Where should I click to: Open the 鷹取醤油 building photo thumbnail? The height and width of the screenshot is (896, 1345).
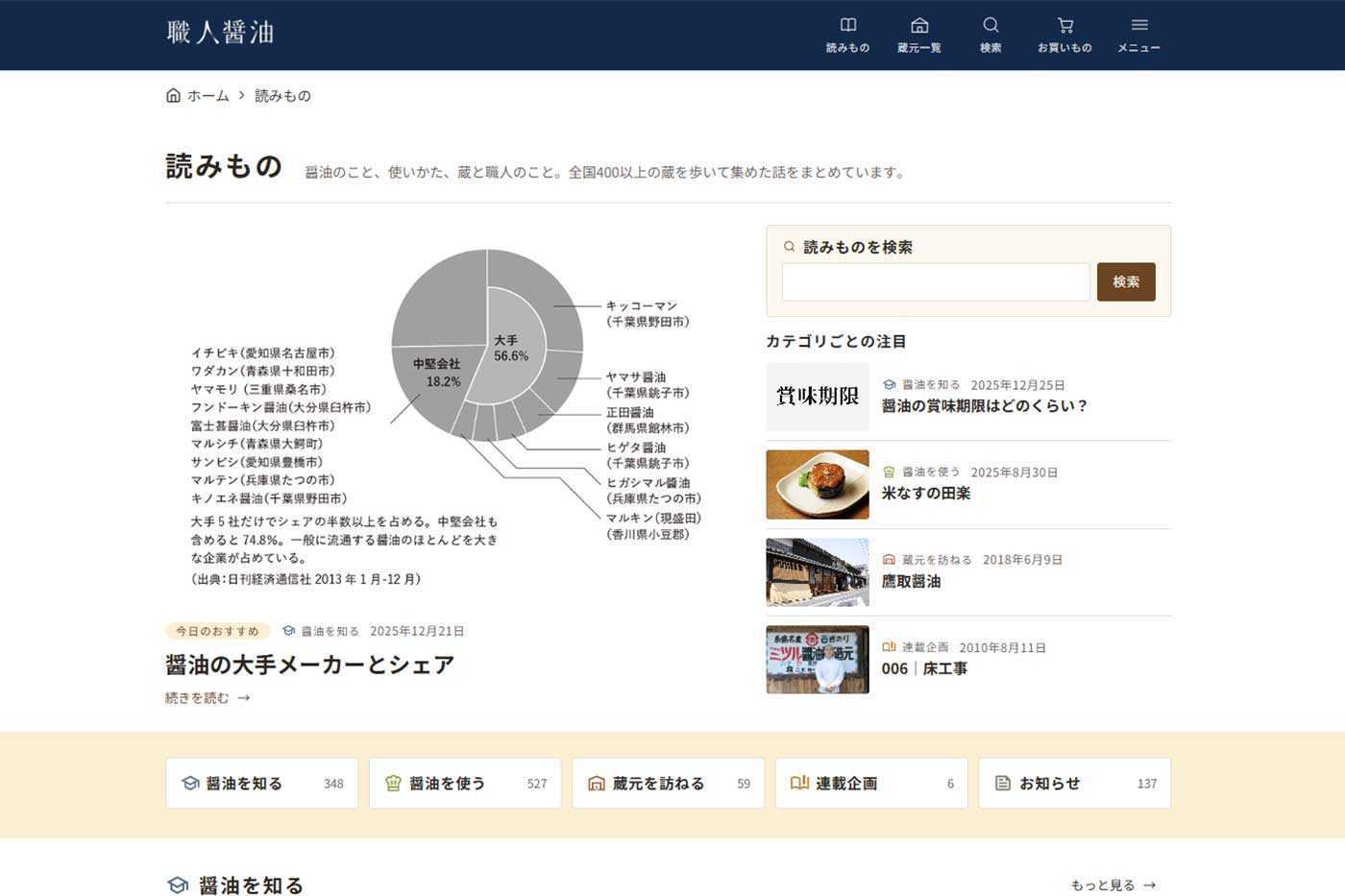(818, 572)
